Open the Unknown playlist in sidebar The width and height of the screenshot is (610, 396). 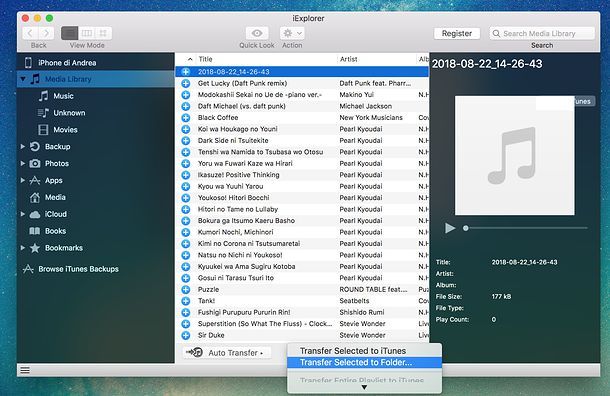(x=69, y=113)
